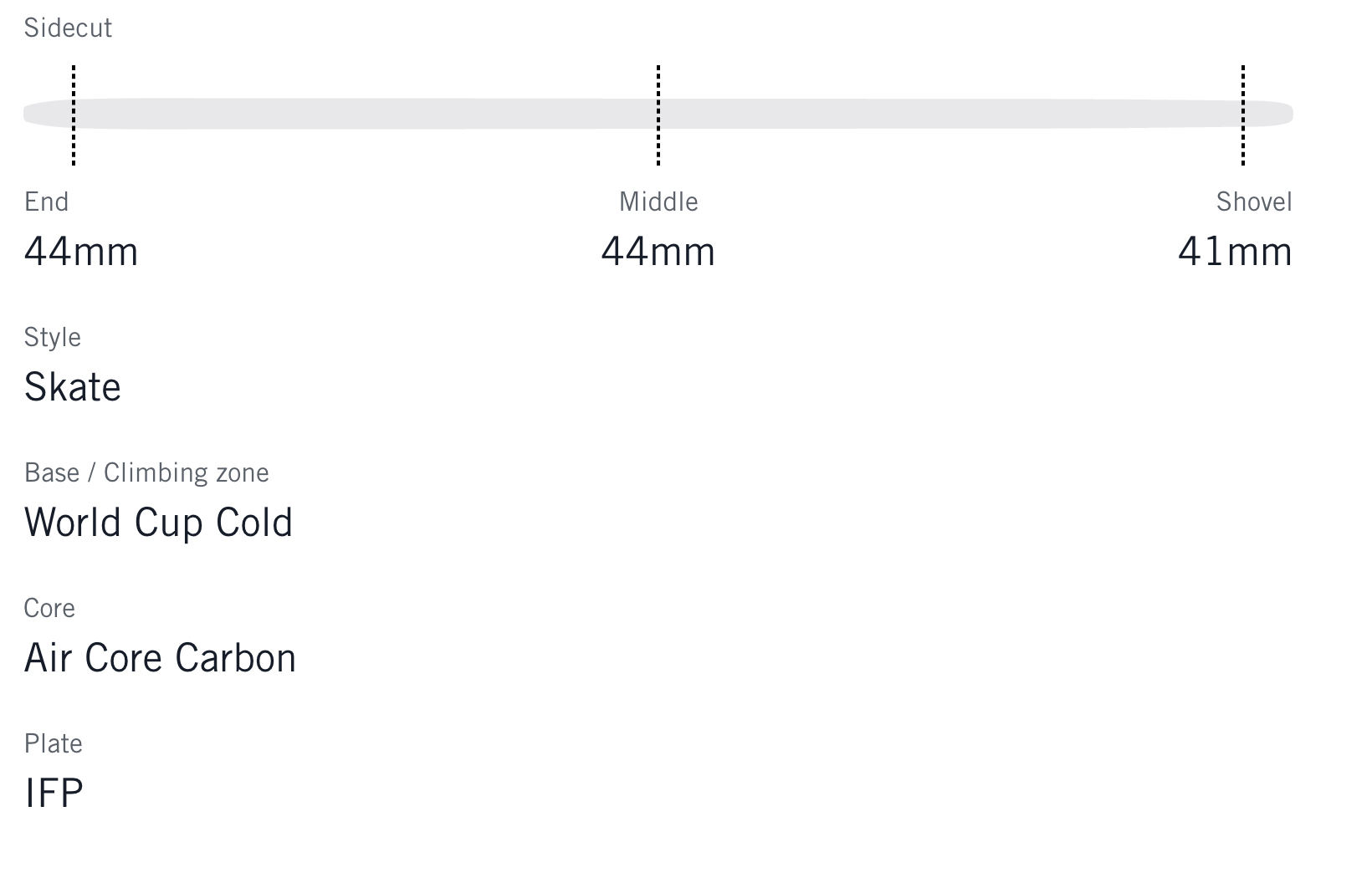Image resolution: width=1372 pixels, height=883 pixels.
Task: Select the Skate style value
Action: tap(73, 387)
